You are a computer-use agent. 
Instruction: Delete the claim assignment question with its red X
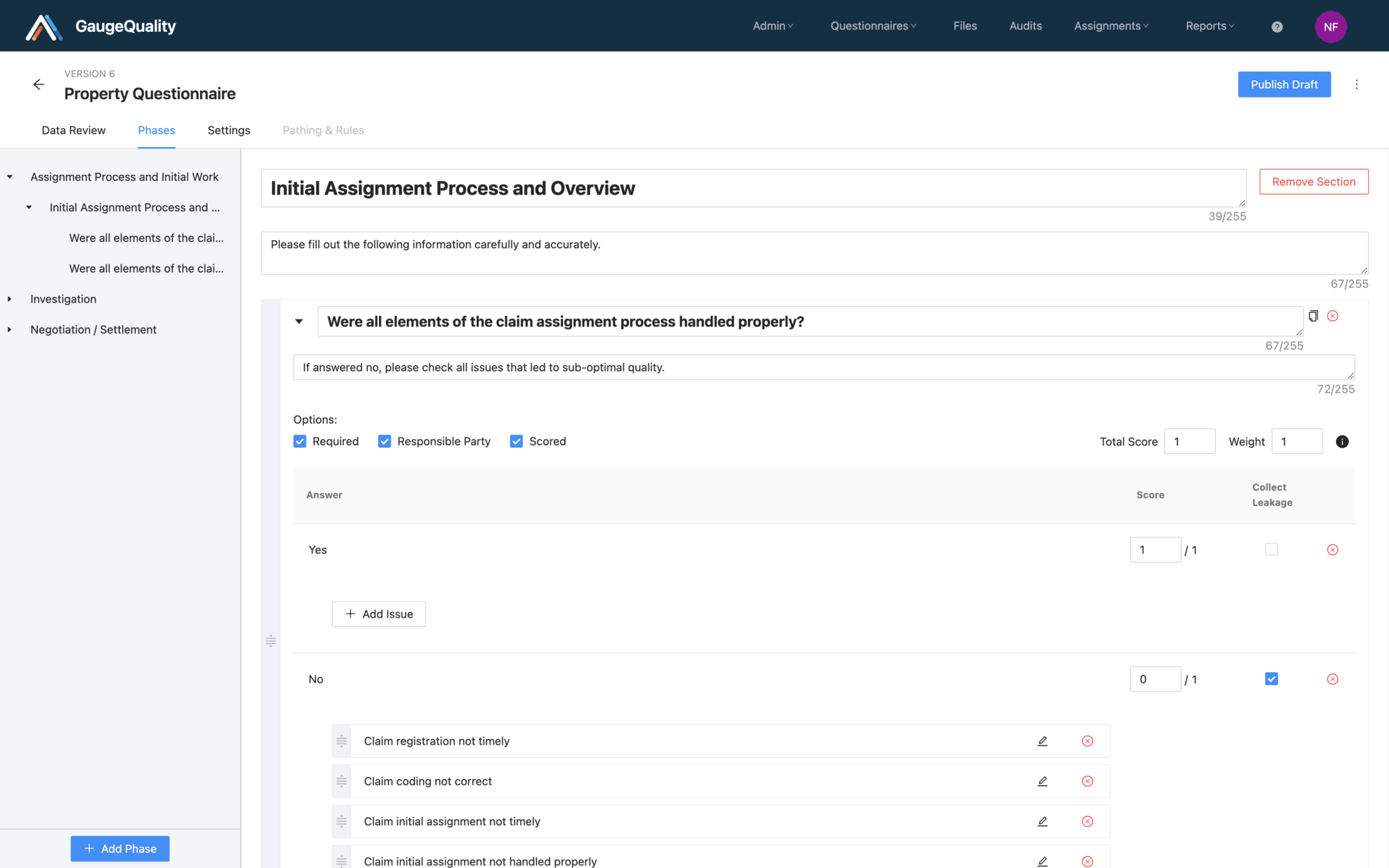pos(1333,316)
